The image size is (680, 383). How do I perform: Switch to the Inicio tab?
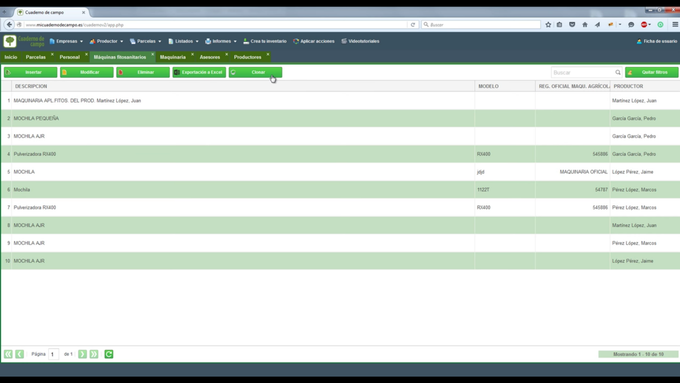click(x=11, y=57)
